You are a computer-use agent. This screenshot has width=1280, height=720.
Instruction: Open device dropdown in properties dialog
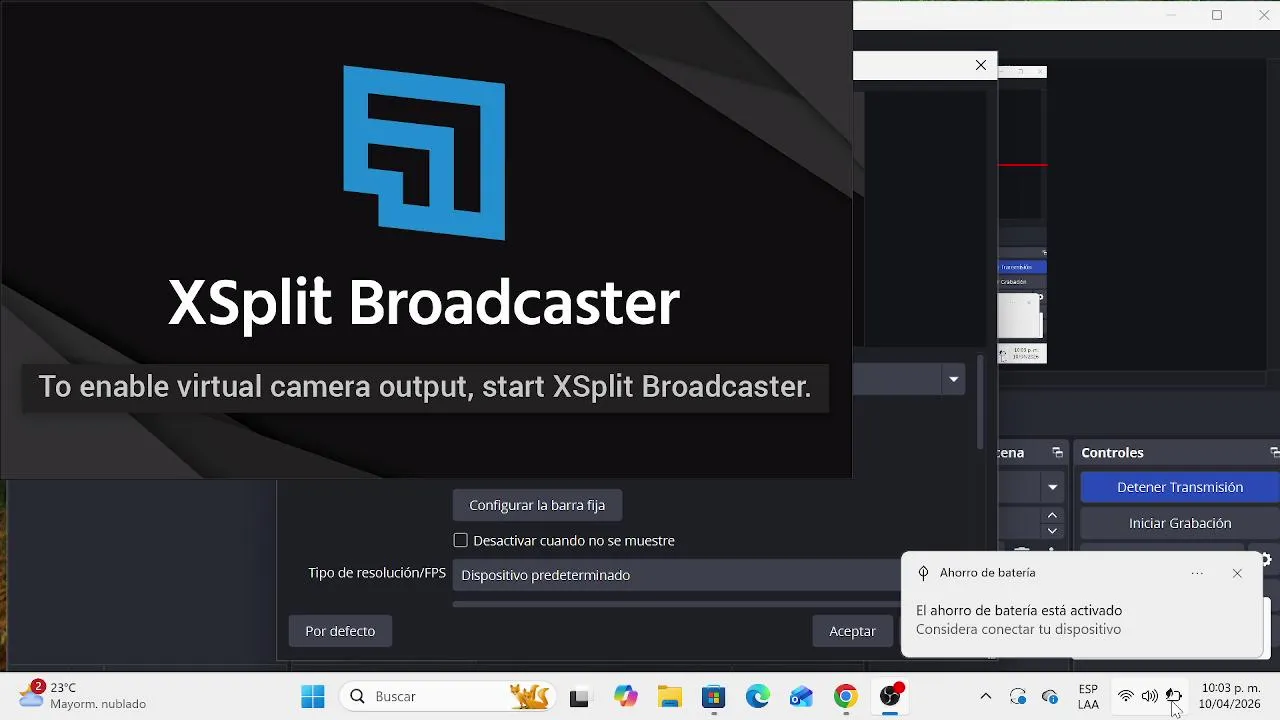[x=953, y=379]
